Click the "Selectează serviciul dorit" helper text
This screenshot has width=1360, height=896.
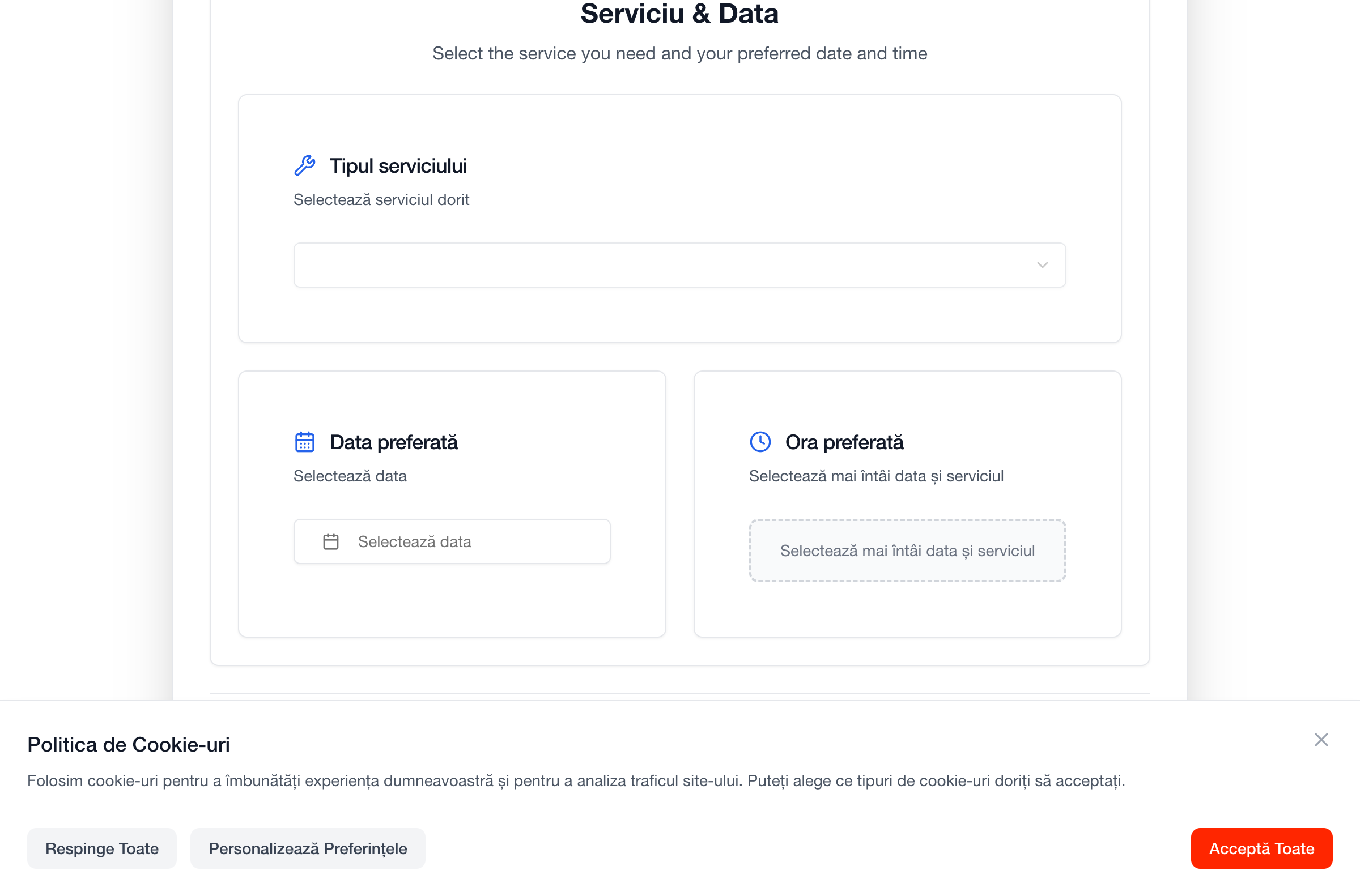(381, 200)
